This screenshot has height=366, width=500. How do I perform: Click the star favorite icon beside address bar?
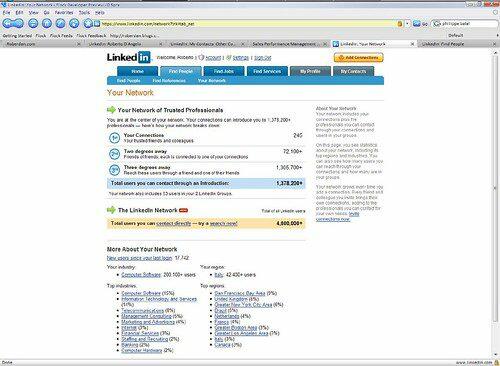coord(87,23)
